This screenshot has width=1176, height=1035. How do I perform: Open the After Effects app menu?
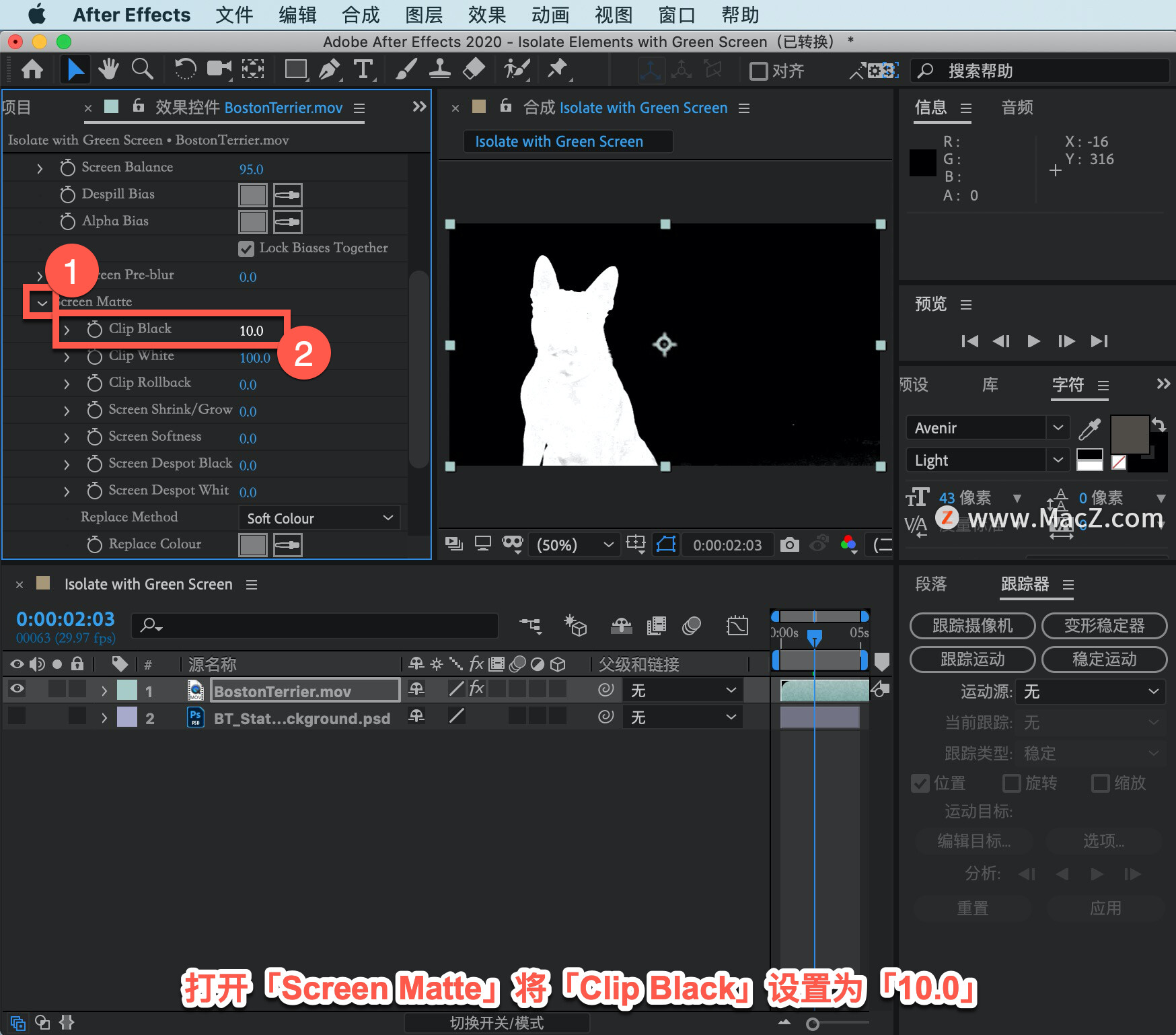[132, 15]
